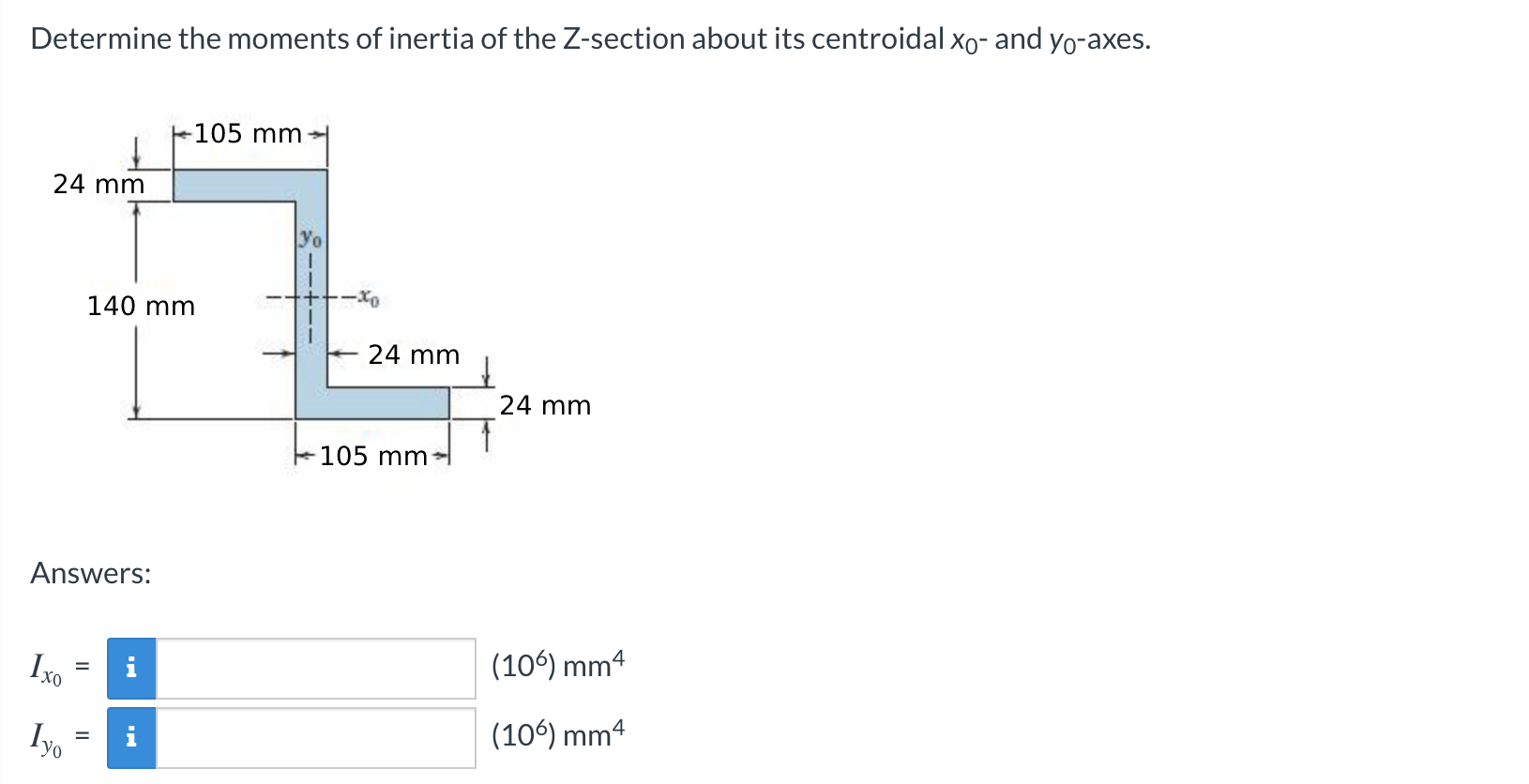1529x784 pixels.
Task: Click the web 24 mm thickness label
Action: (414, 354)
